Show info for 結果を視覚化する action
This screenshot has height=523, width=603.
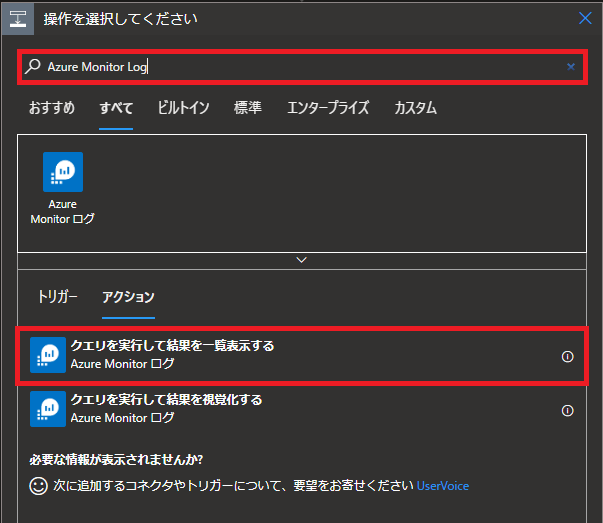tap(567, 411)
